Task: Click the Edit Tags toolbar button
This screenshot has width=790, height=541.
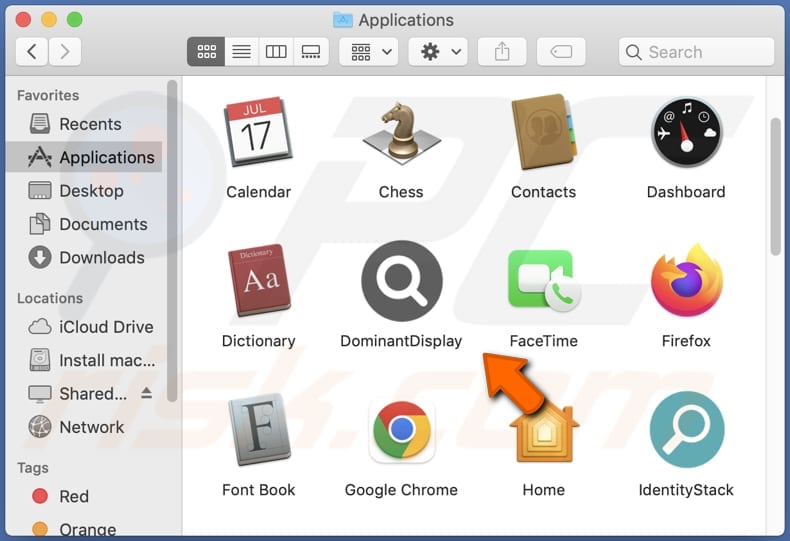Action: tap(561, 51)
